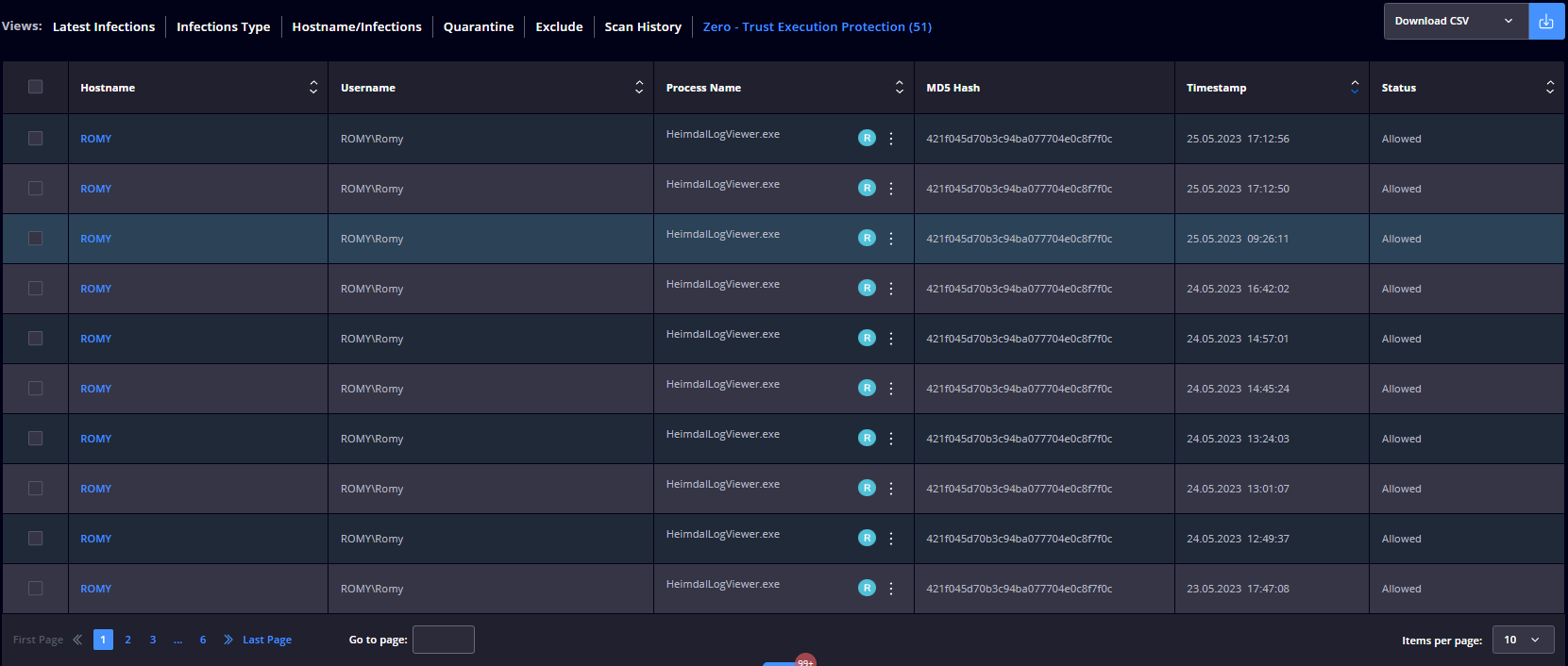Click the previous-page double-chevron arrow
The image size is (1568, 666).
[77, 640]
